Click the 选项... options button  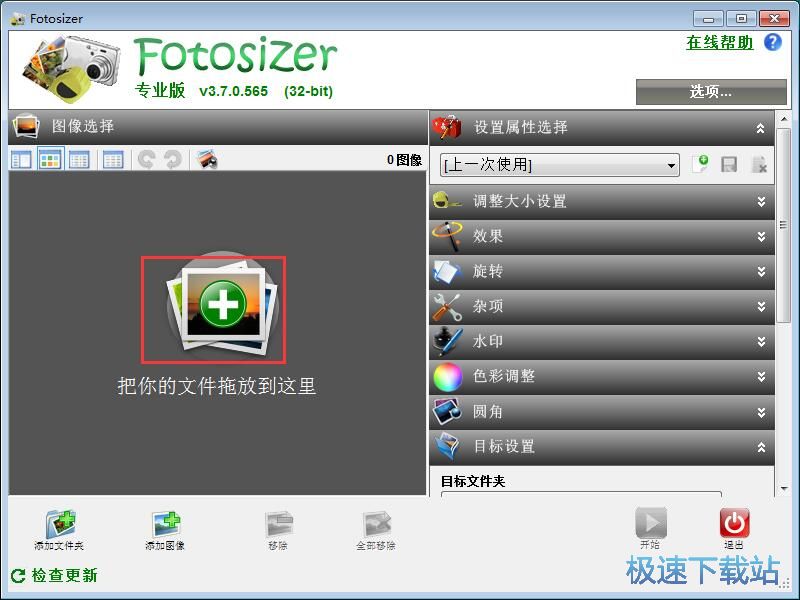click(711, 92)
